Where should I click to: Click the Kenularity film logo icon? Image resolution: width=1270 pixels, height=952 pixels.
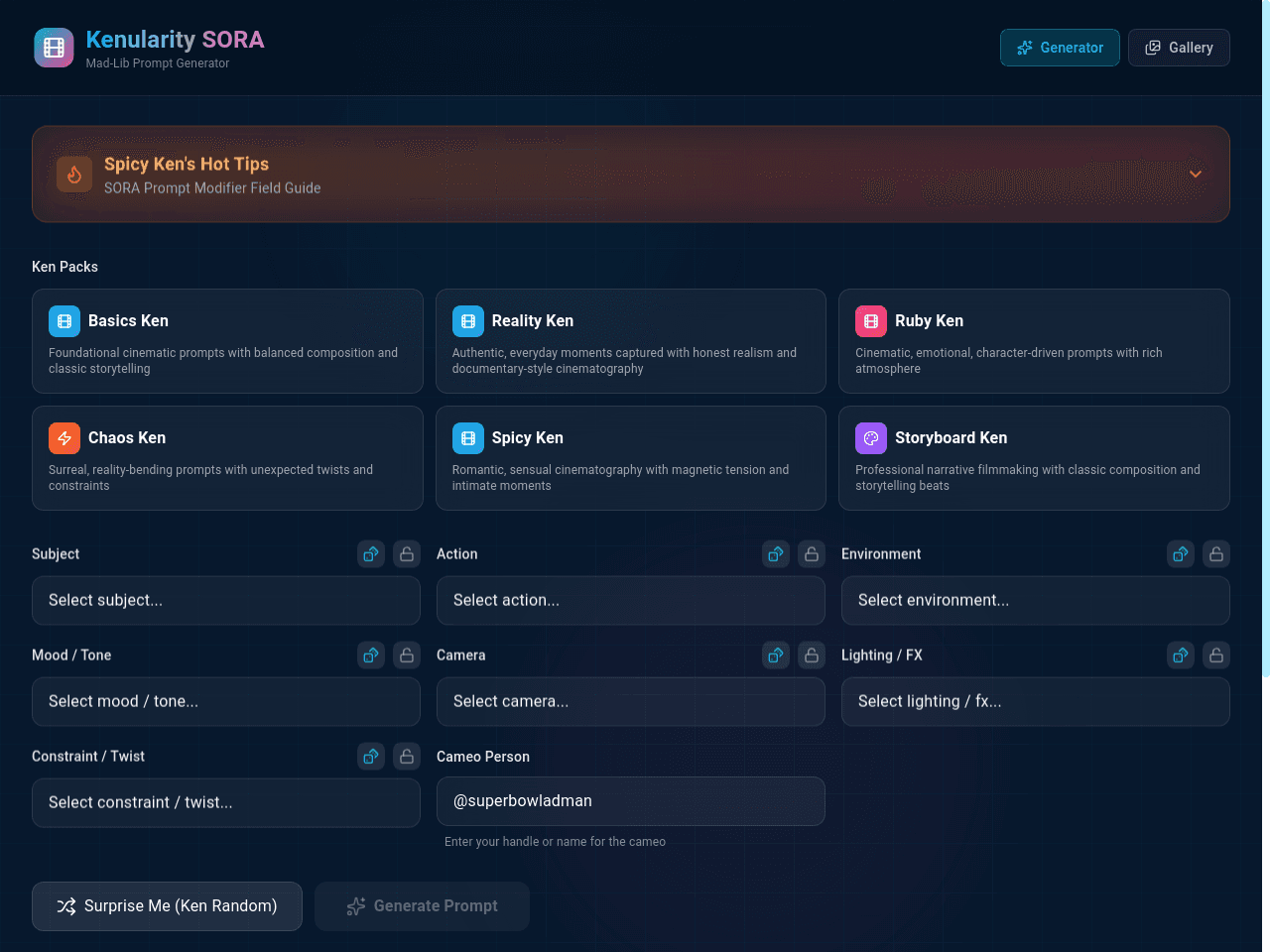point(54,48)
